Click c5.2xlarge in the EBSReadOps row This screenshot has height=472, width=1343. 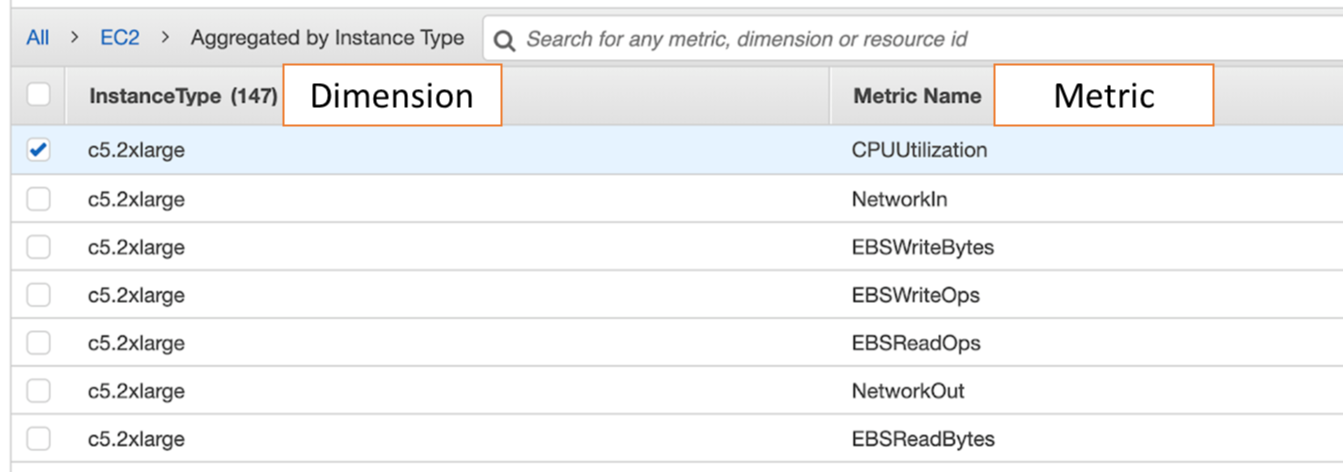pos(136,343)
